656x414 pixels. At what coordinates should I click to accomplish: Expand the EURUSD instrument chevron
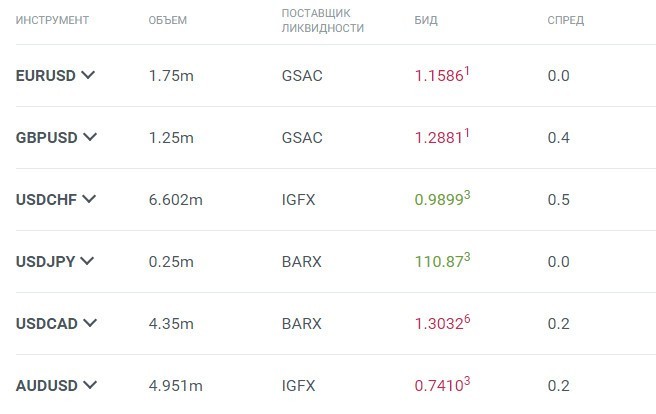pos(89,75)
